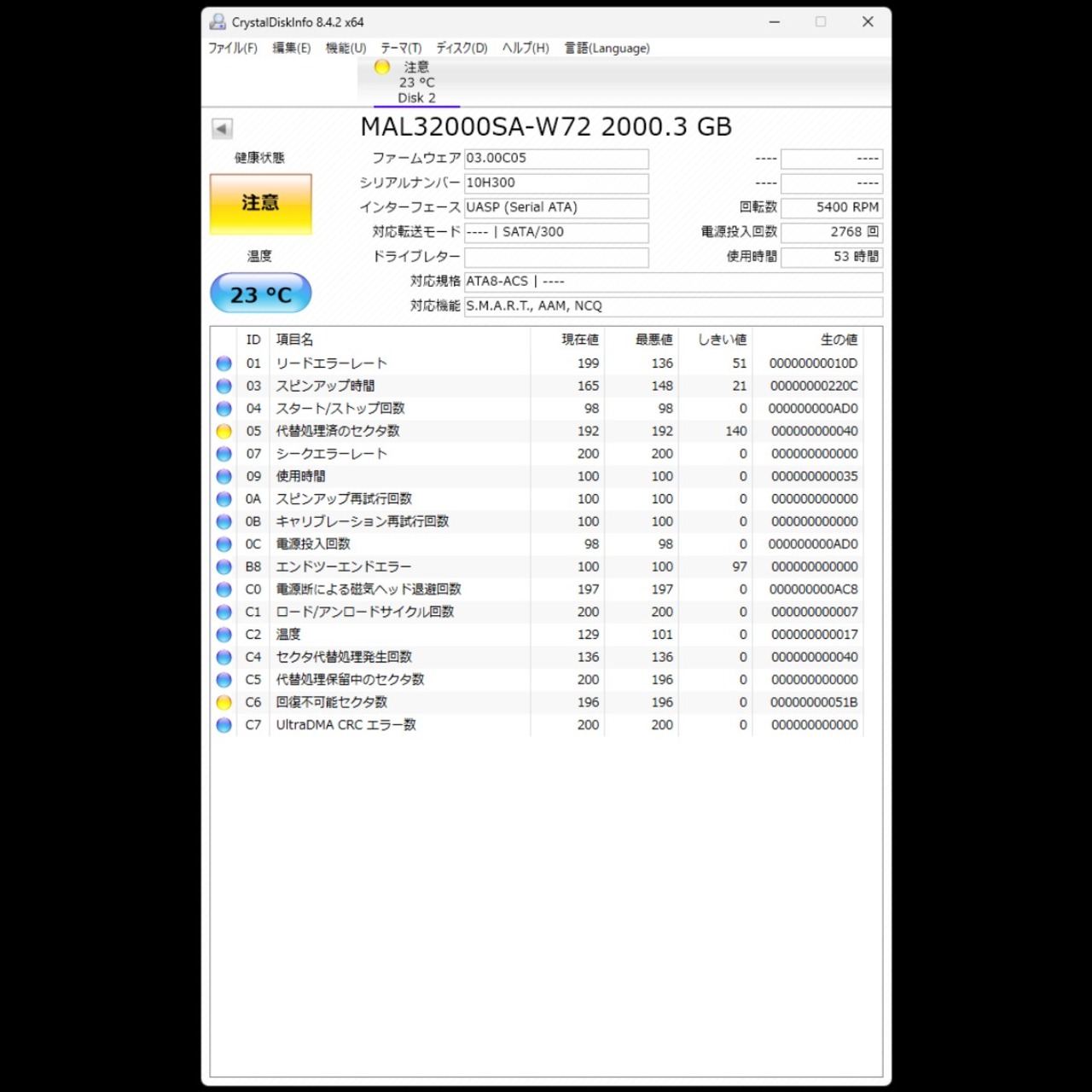1092x1092 pixels.
Task: Close the CrystalDiskInfo window
Action: [868, 22]
